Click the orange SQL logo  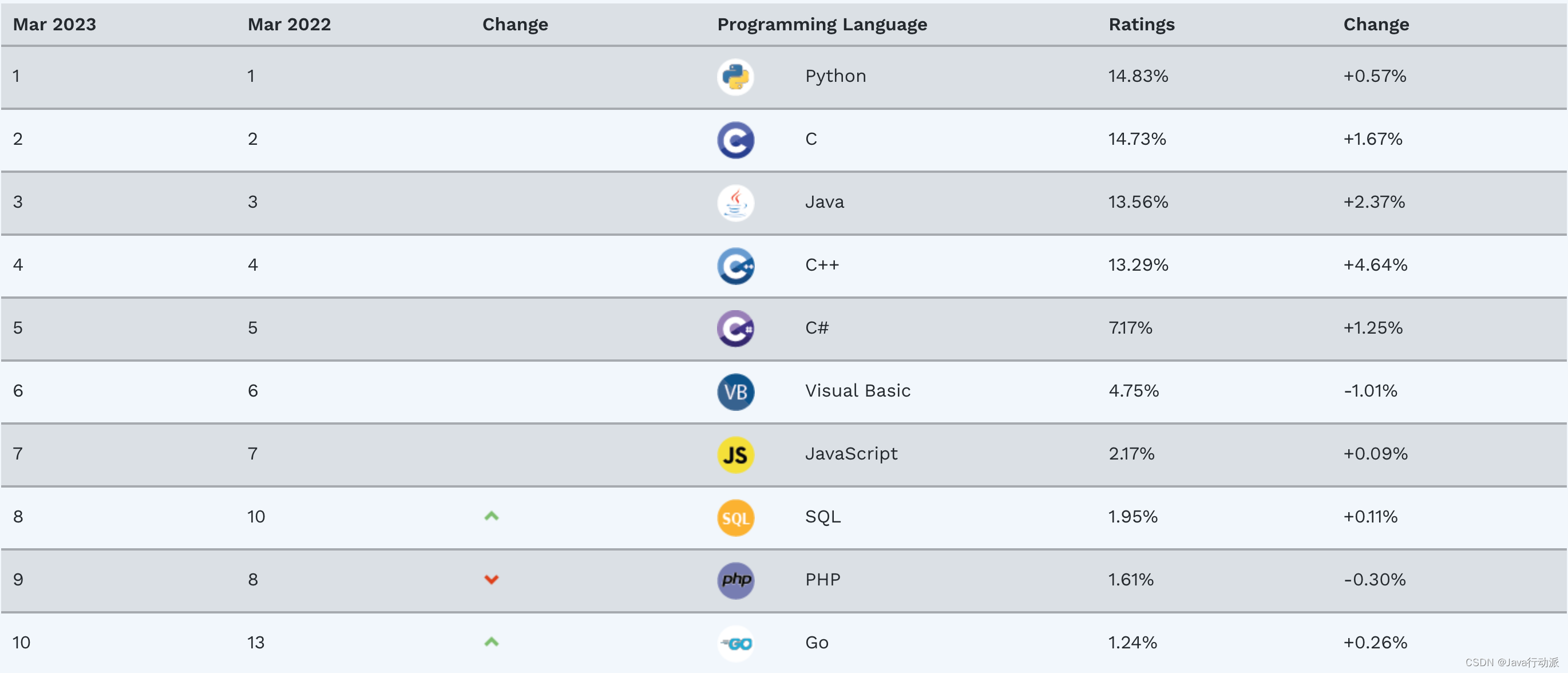(x=735, y=518)
